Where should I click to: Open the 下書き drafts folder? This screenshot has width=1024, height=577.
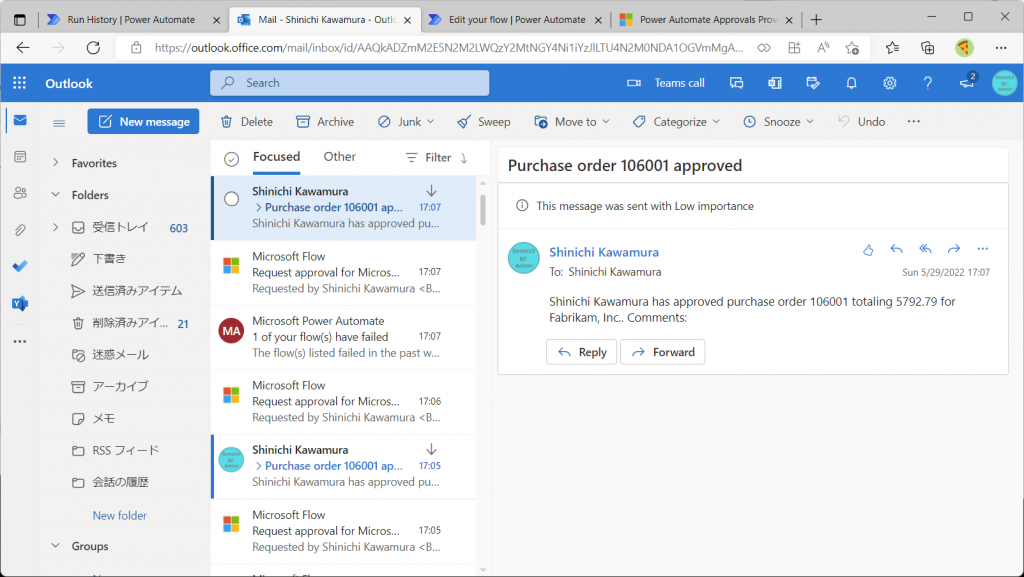109,259
